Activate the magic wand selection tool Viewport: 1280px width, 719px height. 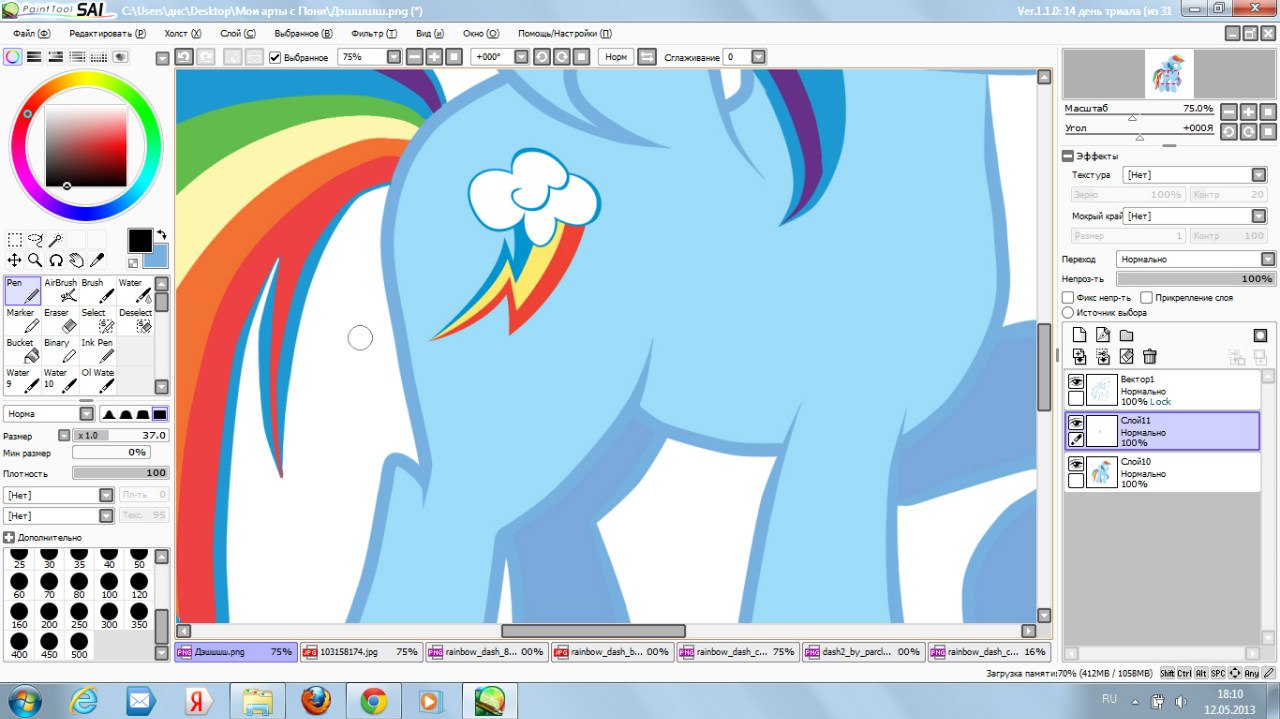56,240
